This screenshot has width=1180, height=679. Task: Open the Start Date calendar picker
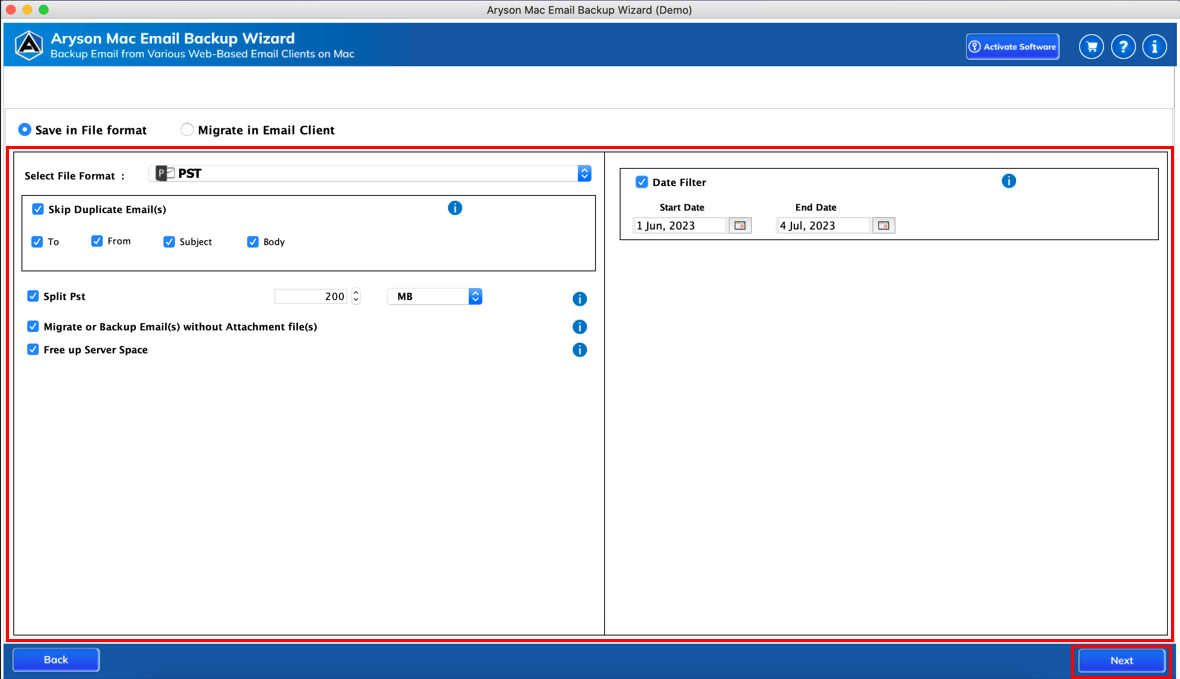coord(740,225)
